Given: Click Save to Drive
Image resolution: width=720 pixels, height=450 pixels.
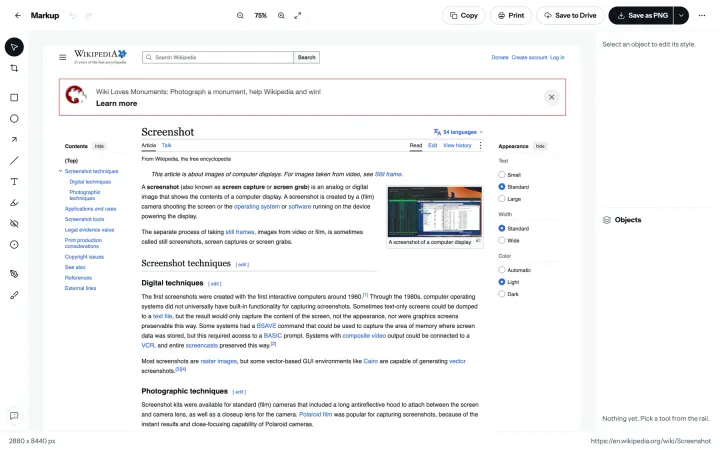Looking at the screenshot, I should [x=570, y=15].
